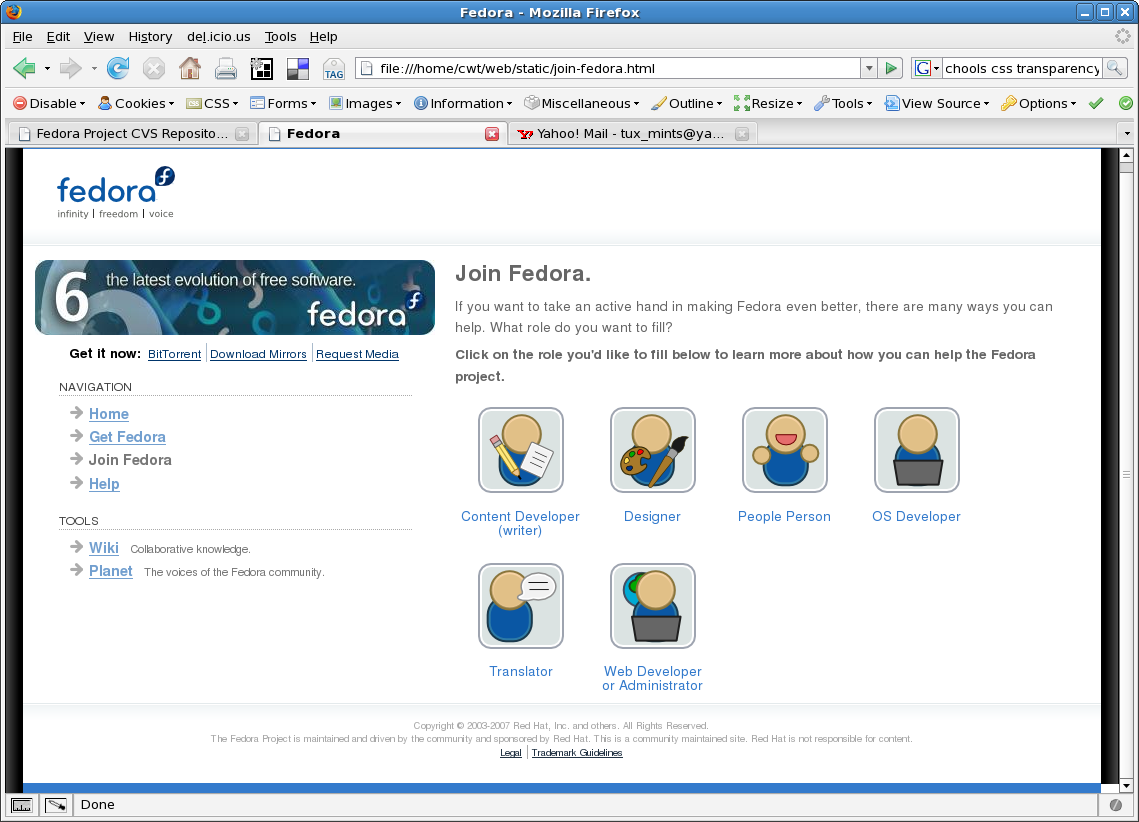1139x822 pixels.
Task: Click the BitTorrent download link
Action: 174,354
